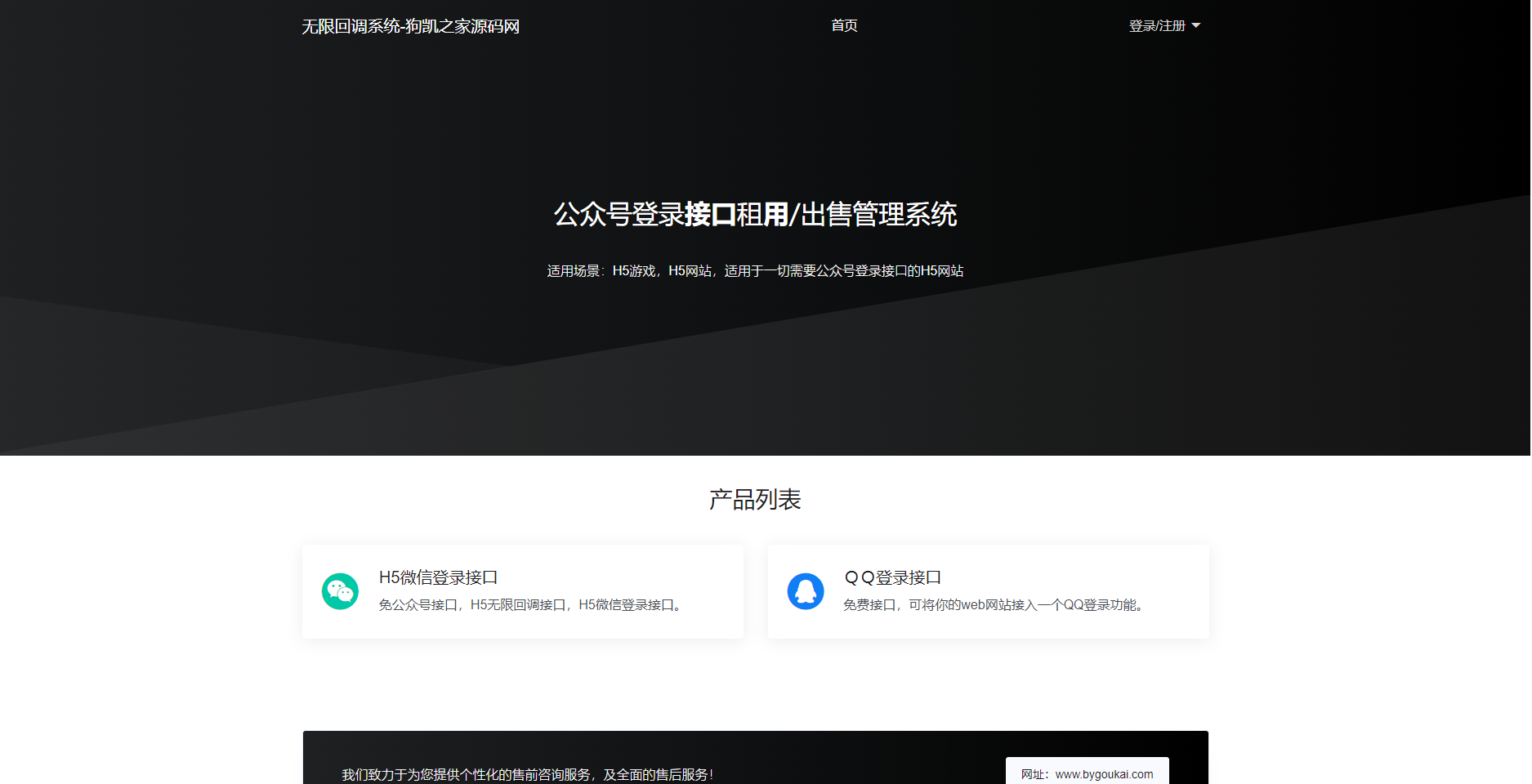
Task: Click white space between product cards and footer banner
Action: [x=755, y=686]
